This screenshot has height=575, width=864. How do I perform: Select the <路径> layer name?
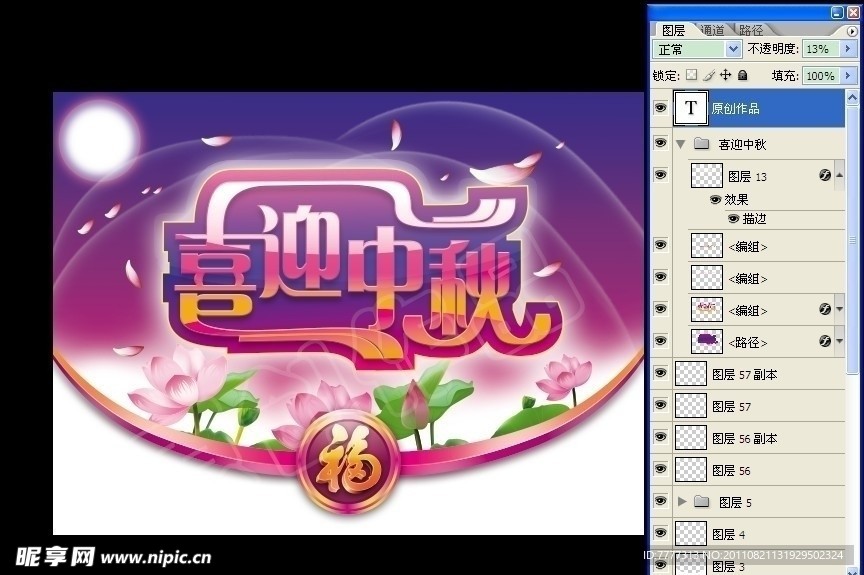(748, 343)
